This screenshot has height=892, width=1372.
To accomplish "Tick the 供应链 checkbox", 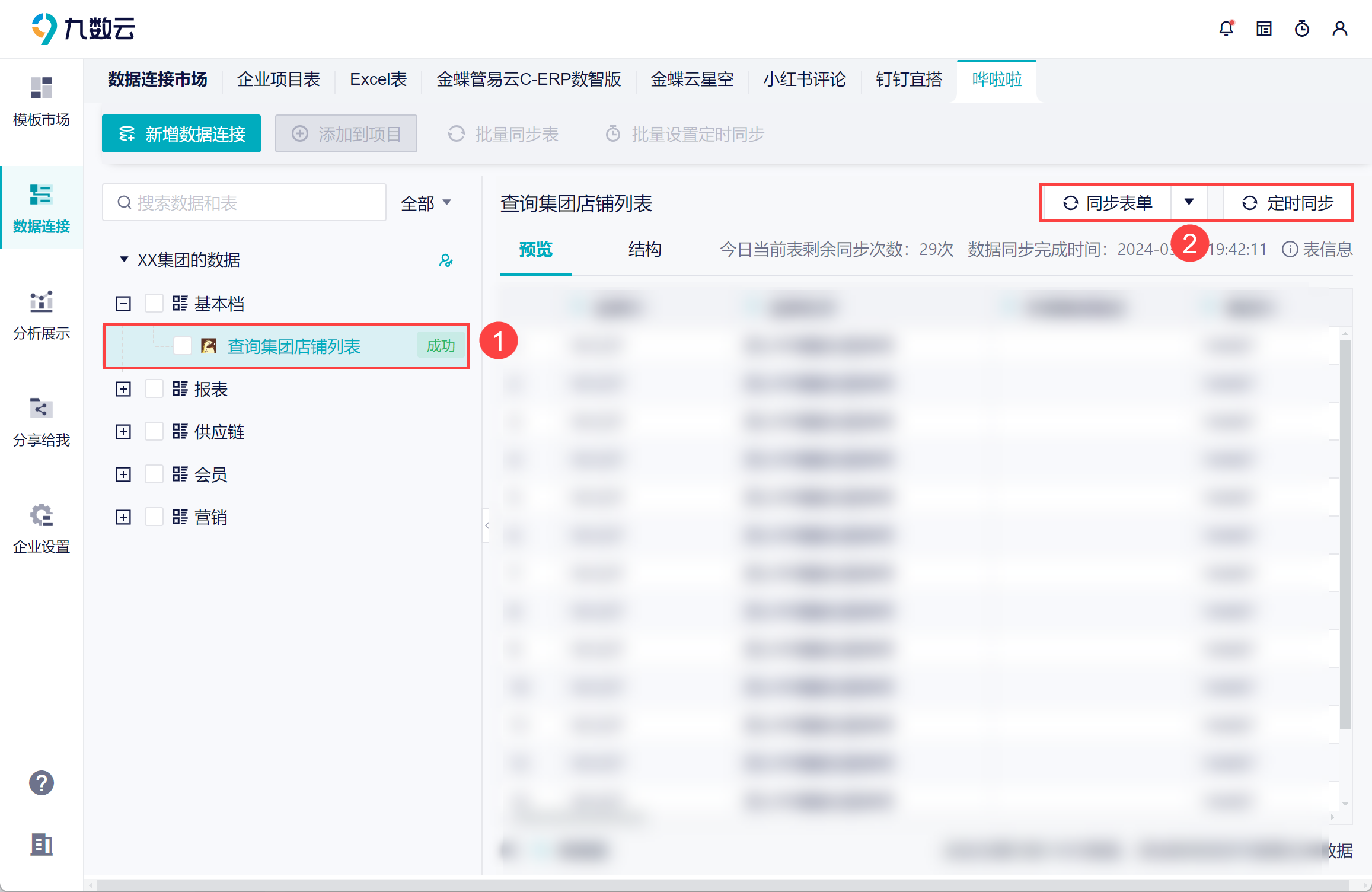I will pyautogui.click(x=154, y=432).
